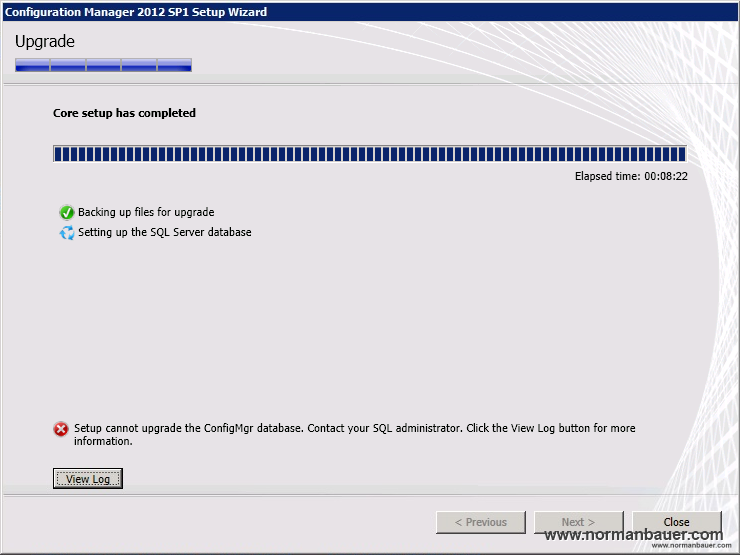The image size is (740, 555).
Task: Click green checkmark beside Backing up files
Action: pyautogui.click(x=67, y=212)
